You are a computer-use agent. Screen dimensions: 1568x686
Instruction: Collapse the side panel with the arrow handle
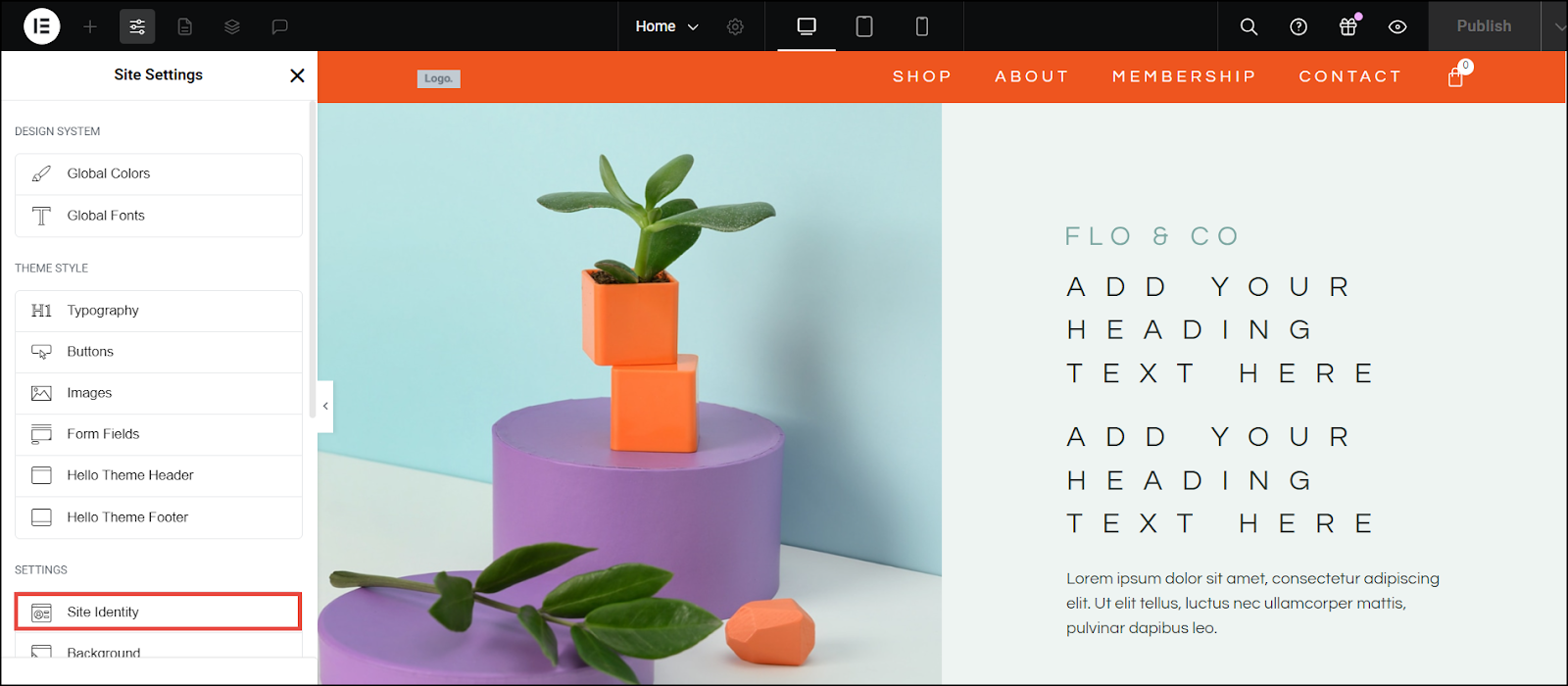(325, 406)
